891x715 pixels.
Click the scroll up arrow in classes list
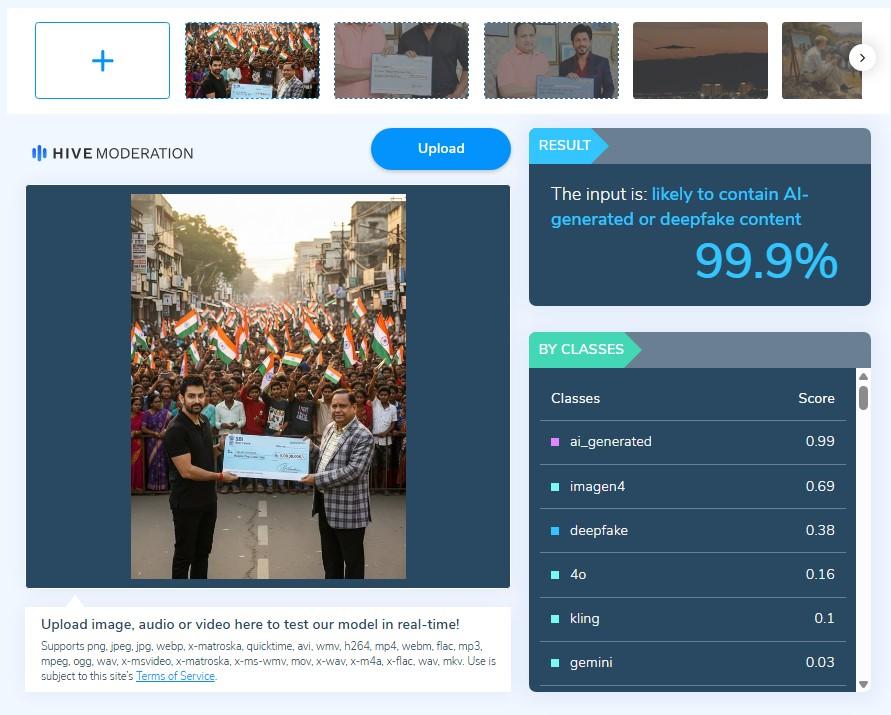[x=863, y=376]
